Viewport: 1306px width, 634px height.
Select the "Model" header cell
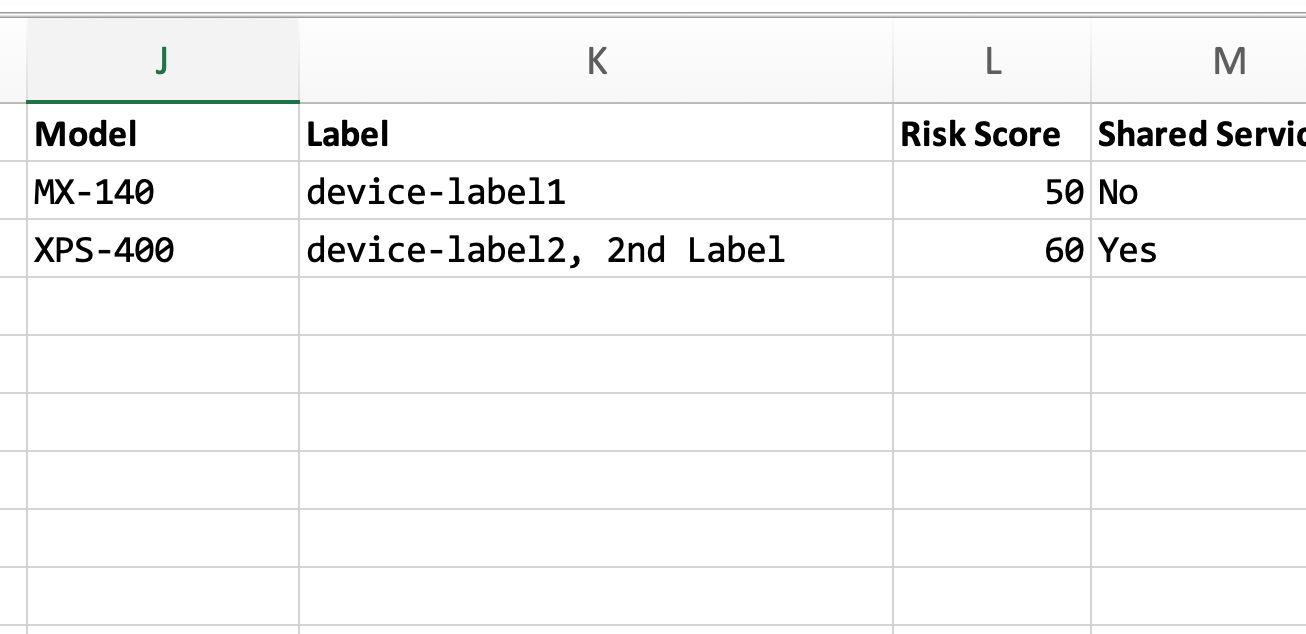[162, 134]
